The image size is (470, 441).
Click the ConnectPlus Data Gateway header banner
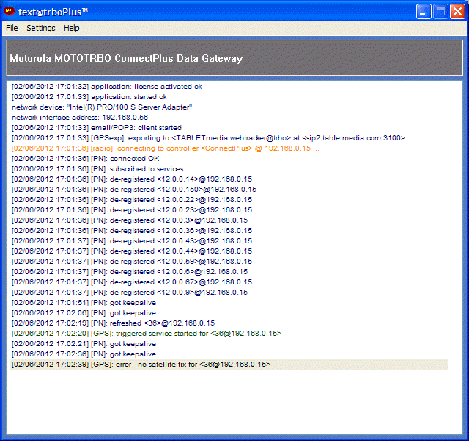234,58
